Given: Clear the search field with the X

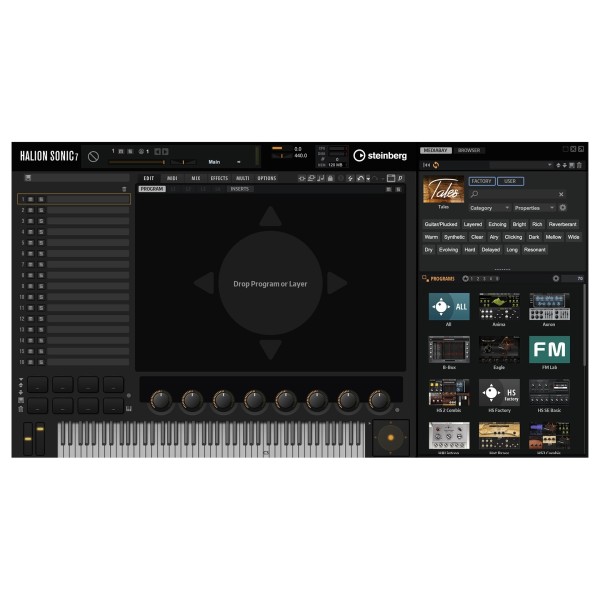Looking at the screenshot, I should point(561,194).
